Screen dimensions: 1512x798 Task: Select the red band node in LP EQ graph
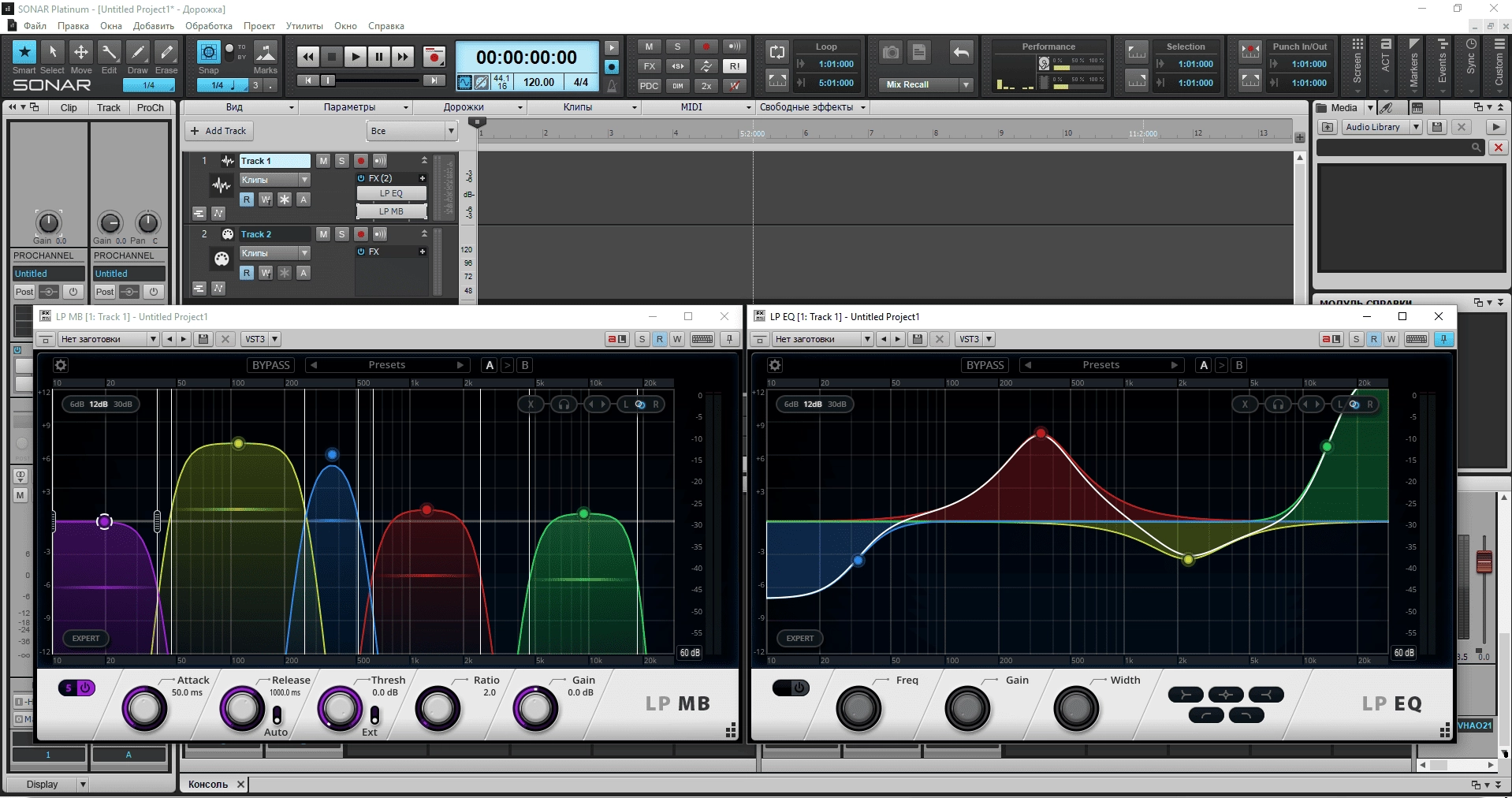pos(1041,434)
